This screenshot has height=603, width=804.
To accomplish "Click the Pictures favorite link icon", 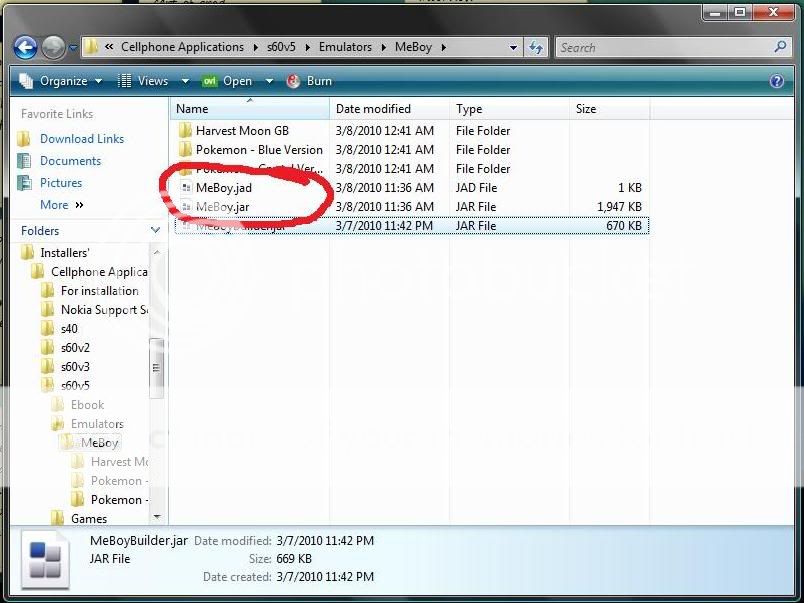I will [24, 183].
